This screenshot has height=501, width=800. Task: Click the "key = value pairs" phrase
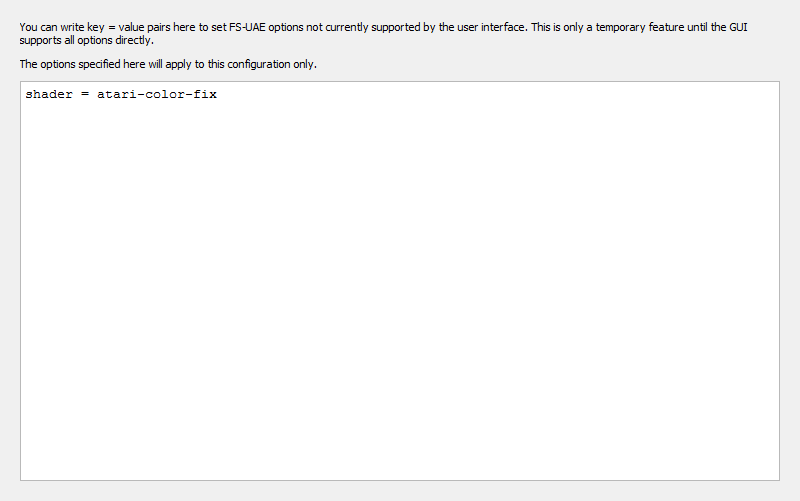129,28
